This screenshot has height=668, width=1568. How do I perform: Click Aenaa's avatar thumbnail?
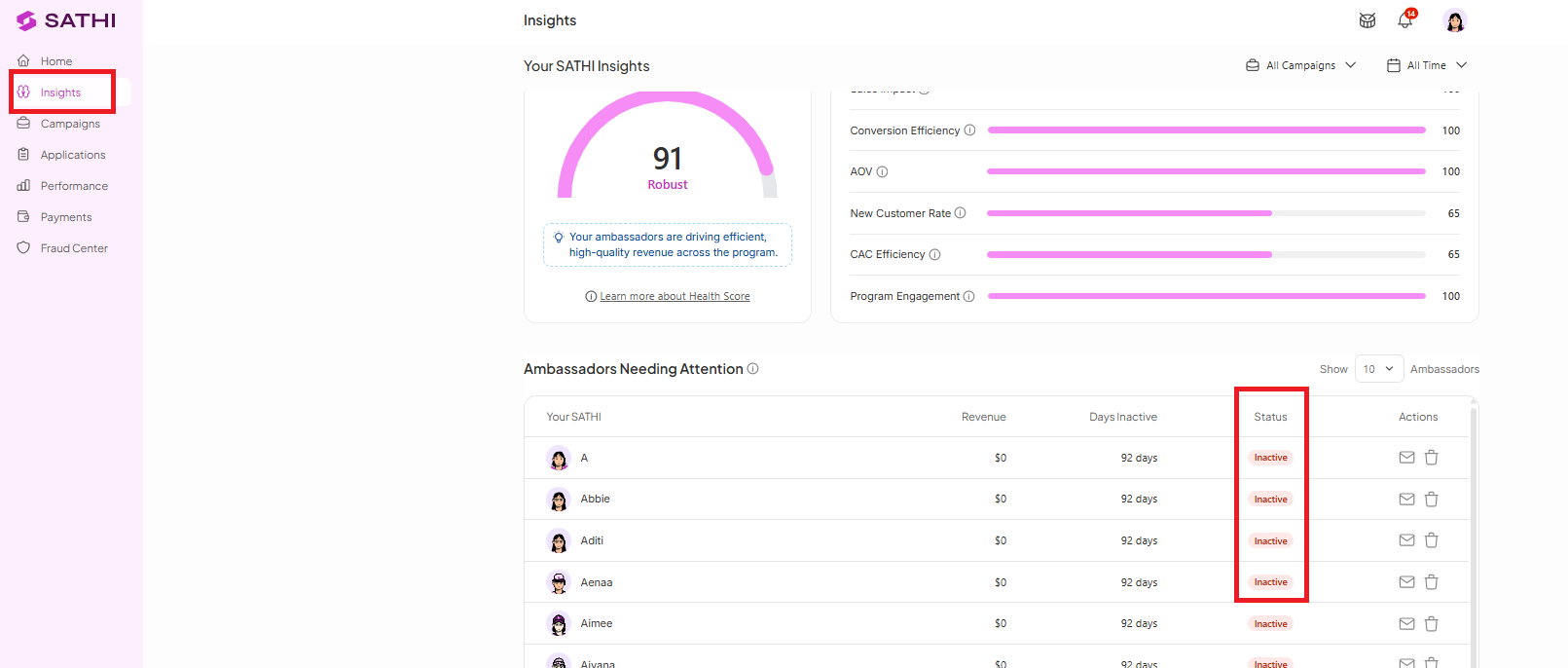(559, 582)
